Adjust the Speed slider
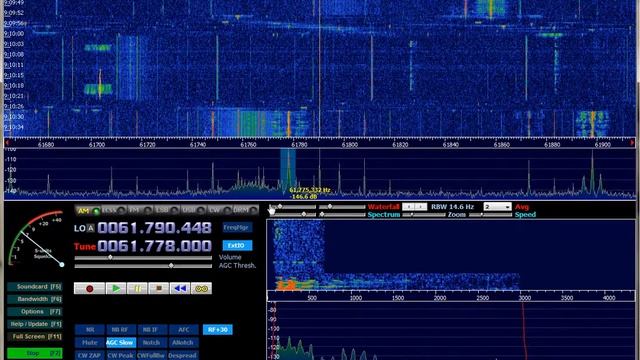Image resolution: width=640 pixels, height=360 pixels. click(491, 215)
